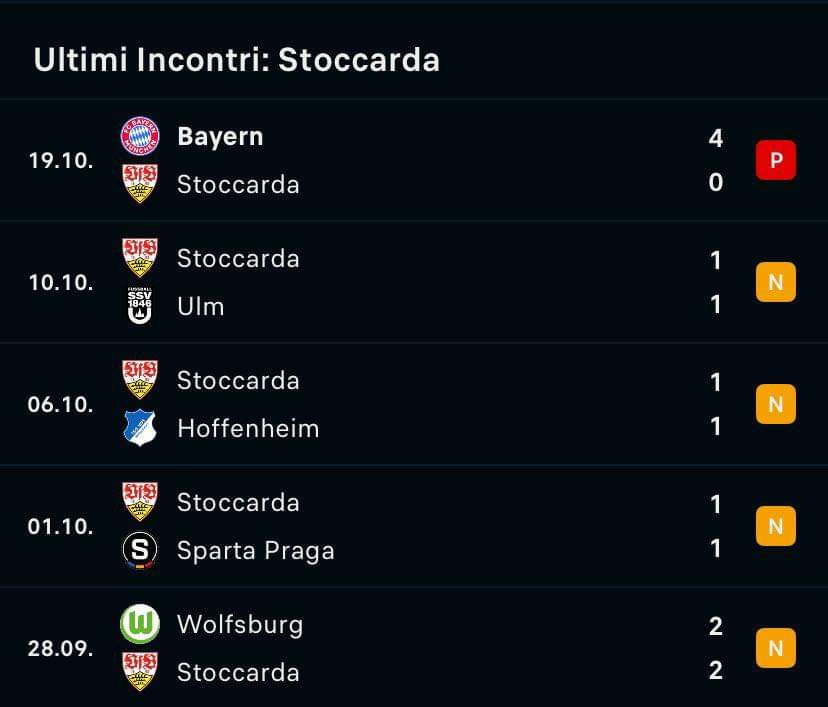Open the Hoffenheim team name

point(248,428)
